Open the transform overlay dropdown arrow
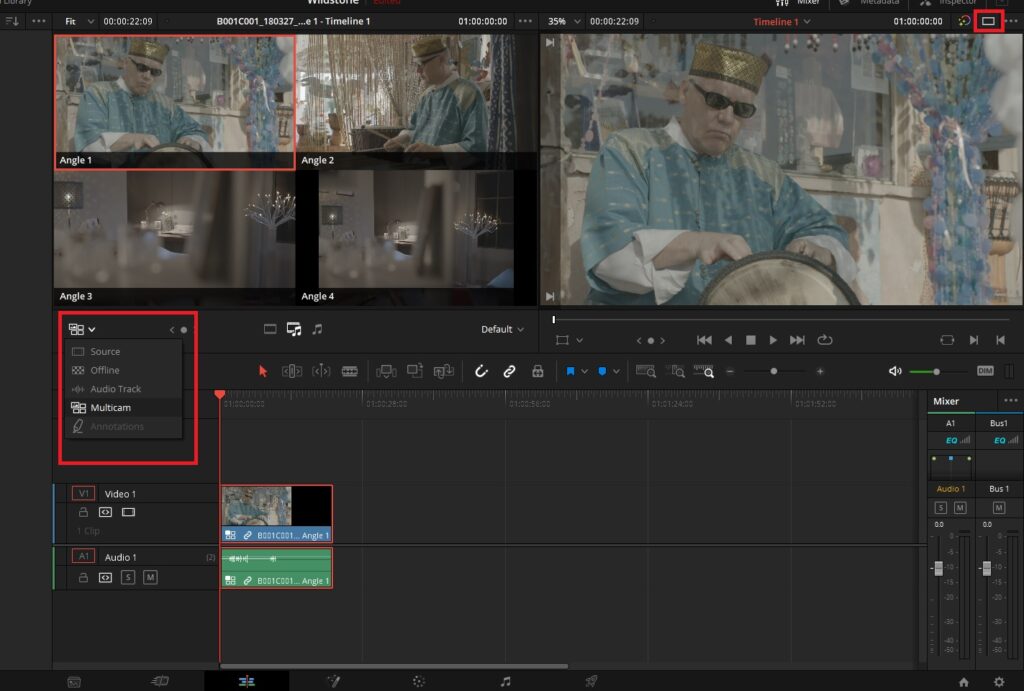Screen dimensions: 1024x691 (579, 340)
